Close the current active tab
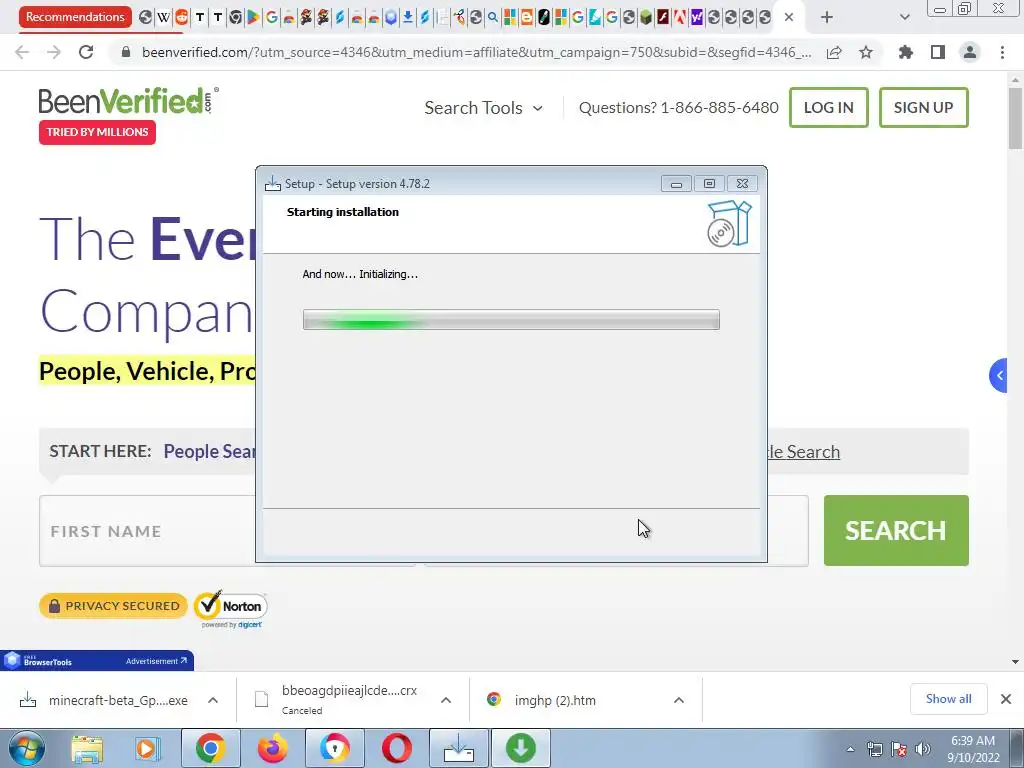This screenshot has width=1024, height=768. point(789,17)
